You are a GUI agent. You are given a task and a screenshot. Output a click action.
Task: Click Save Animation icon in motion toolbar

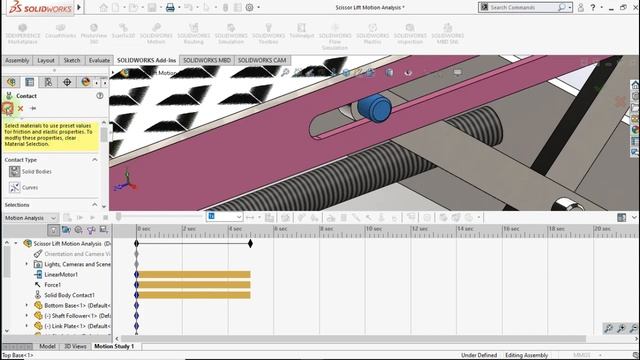coord(270,218)
